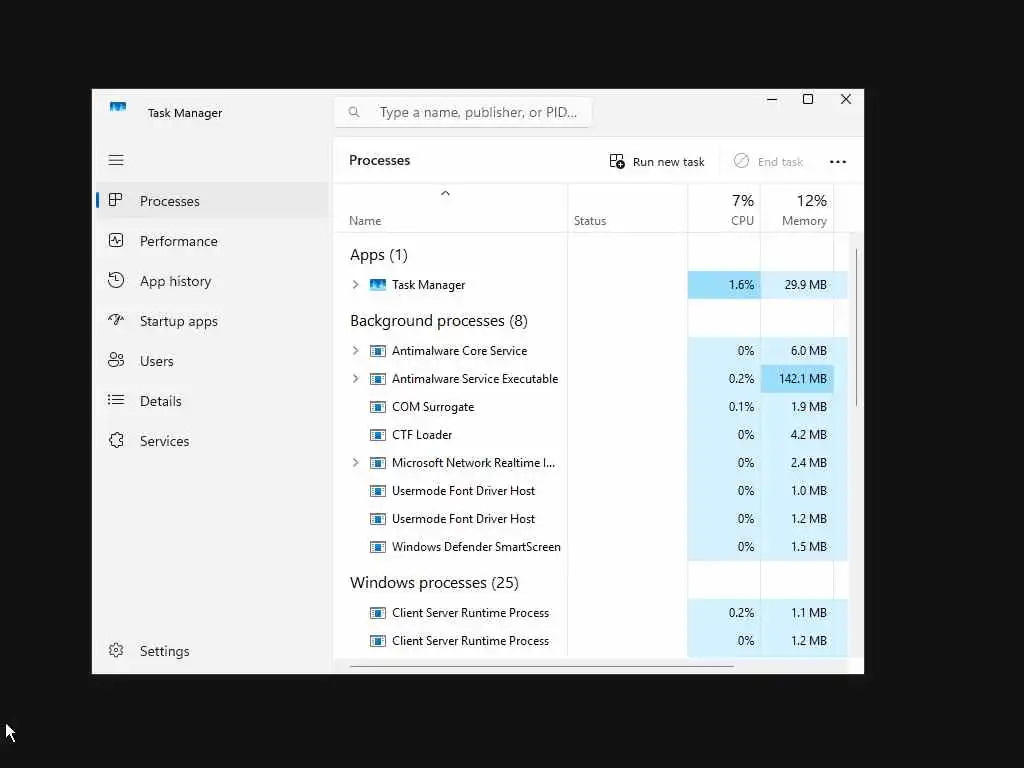
Task: Sort by the CPU column header
Action: [724, 209]
